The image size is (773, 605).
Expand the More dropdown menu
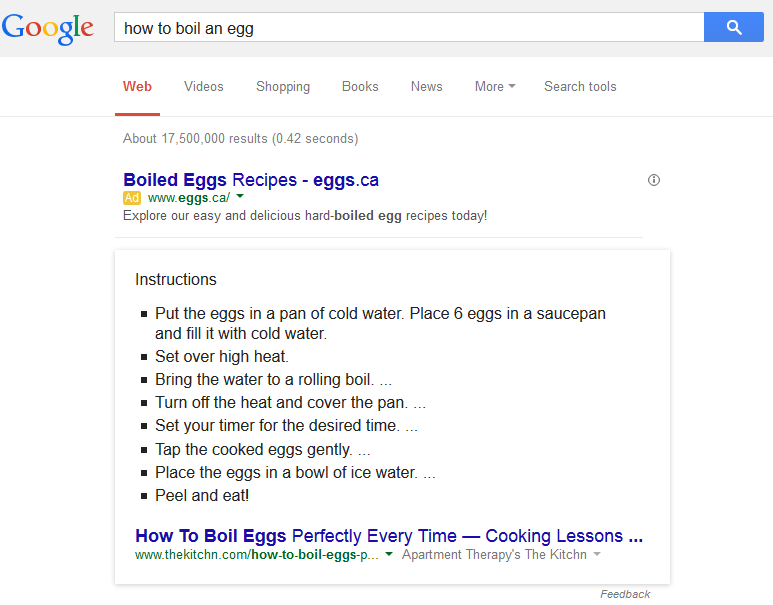pyautogui.click(x=495, y=87)
